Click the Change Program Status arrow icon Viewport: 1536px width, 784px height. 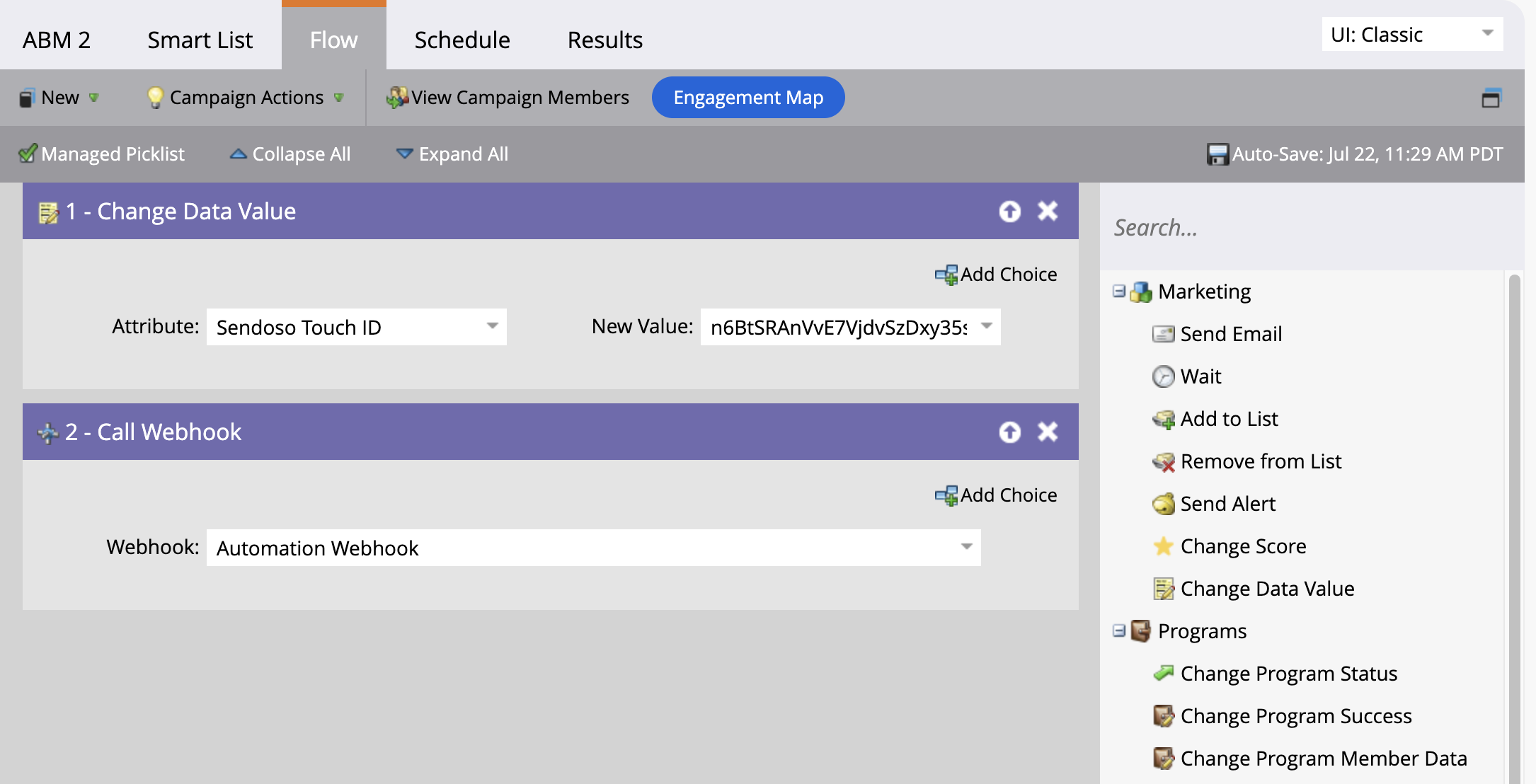(1164, 674)
